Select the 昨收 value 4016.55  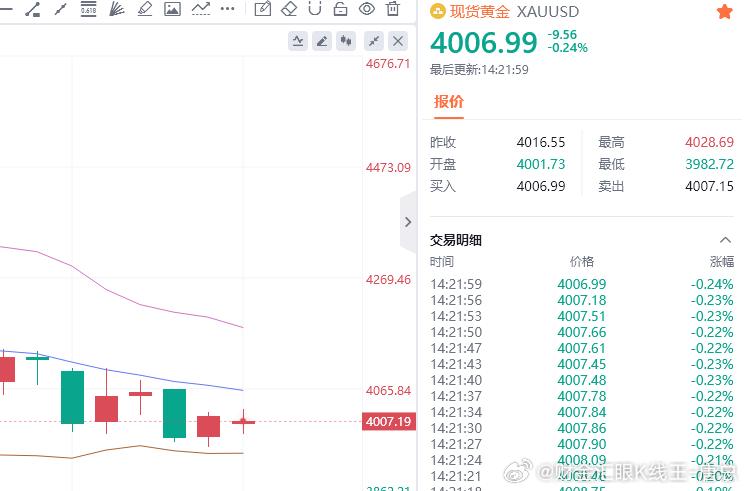pyautogui.click(x=541, y=142)
